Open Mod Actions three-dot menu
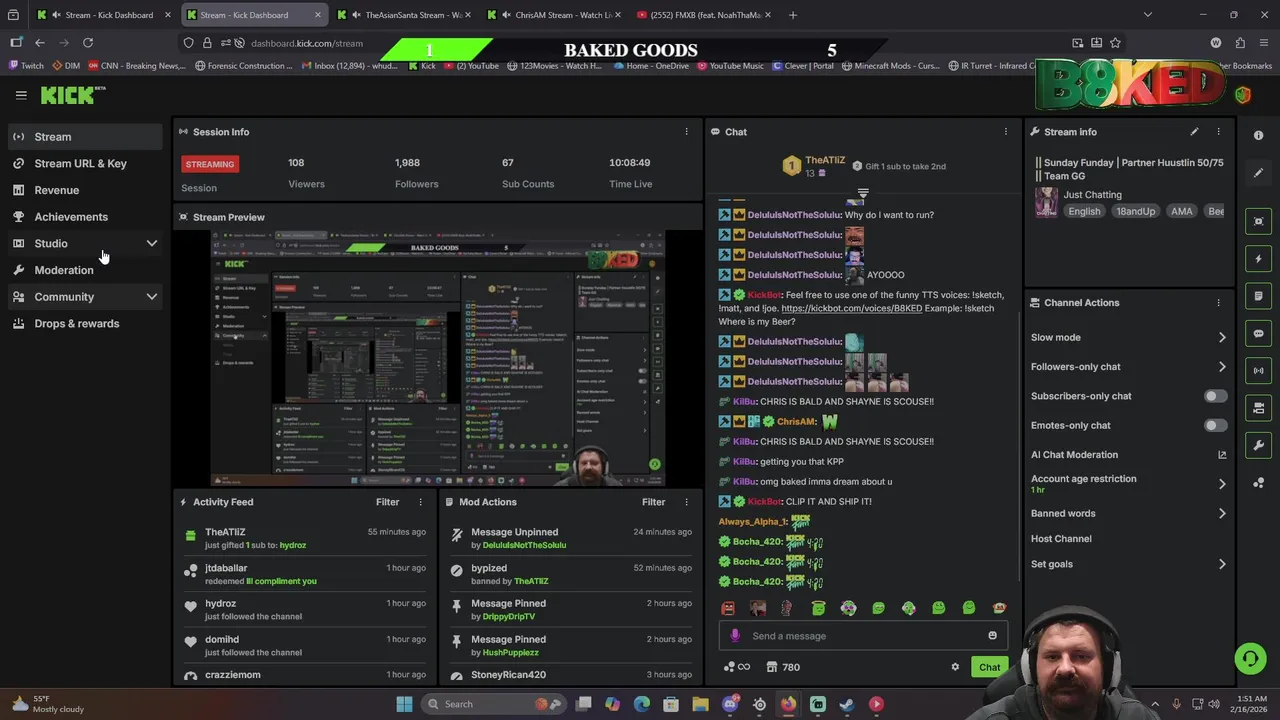The width and height of the screenshot is (1280, 720). pos(686,502)
